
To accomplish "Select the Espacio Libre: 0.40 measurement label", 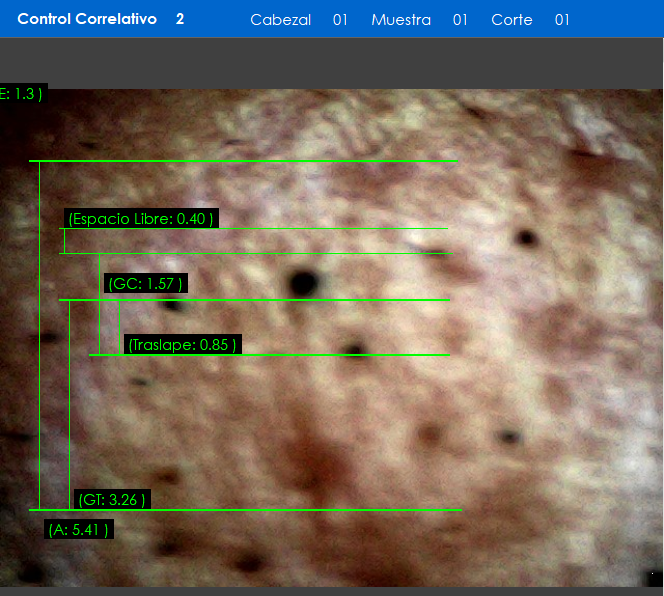I will [141, 219].
